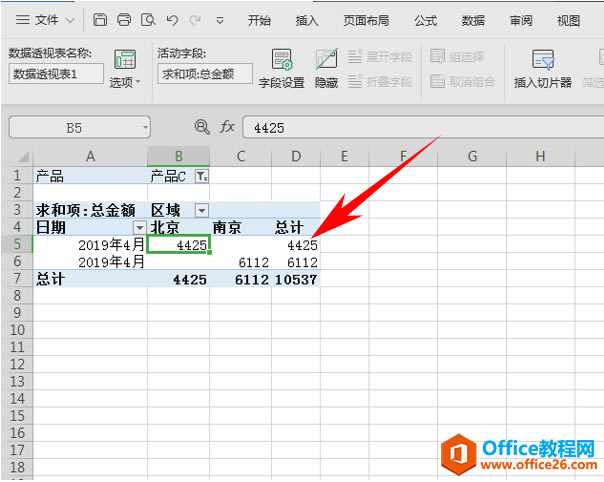Click the 2019年4月 cell in row 5
604x482 pixels.
pos(90,244)
